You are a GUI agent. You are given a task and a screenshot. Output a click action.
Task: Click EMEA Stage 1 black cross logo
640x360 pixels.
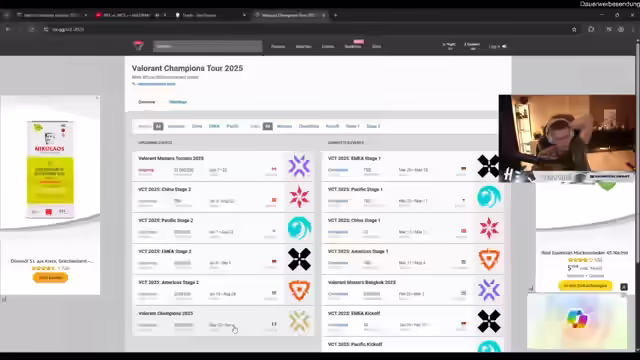pyautogui.click(x=488, y=166)
